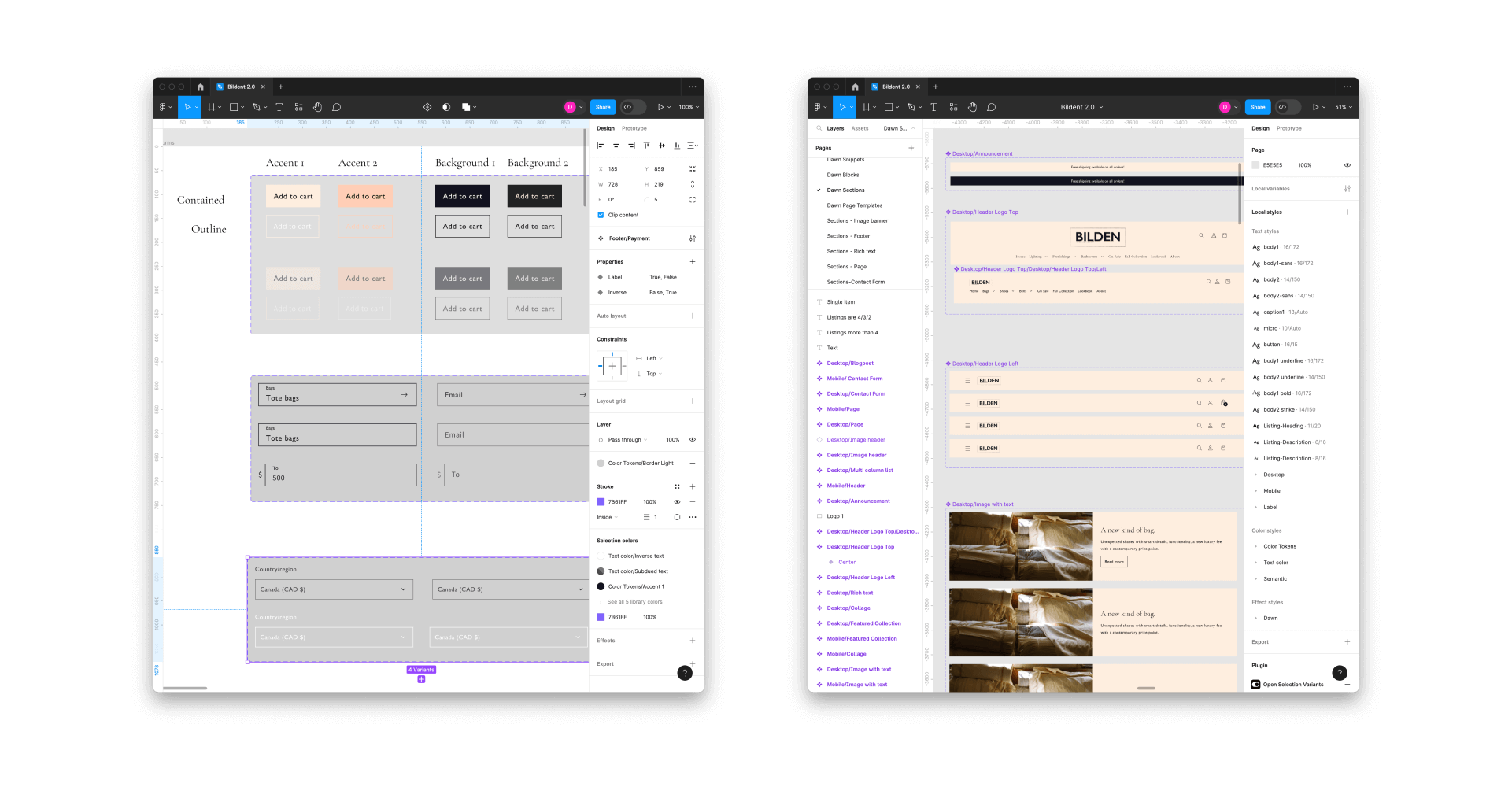This screenshot has height=787, width=1512.
Task: Click the E5E5E5 page background swatch
Action: tap(1256, 165)
